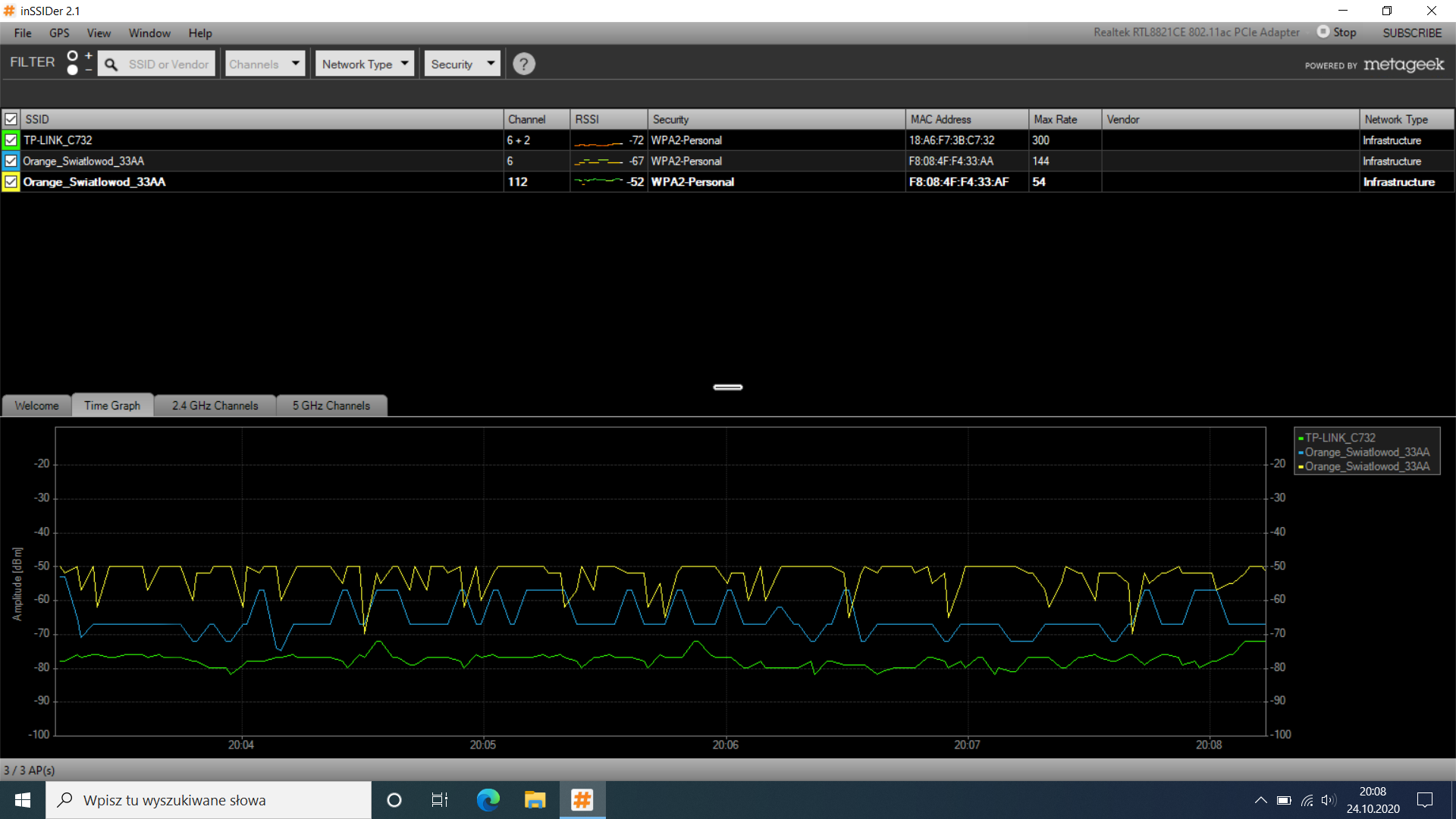Select the Orange_Swiatlowod_33AA row on channel 112
The height and width of the screenshot is (819, 1456).
(728, 182)
